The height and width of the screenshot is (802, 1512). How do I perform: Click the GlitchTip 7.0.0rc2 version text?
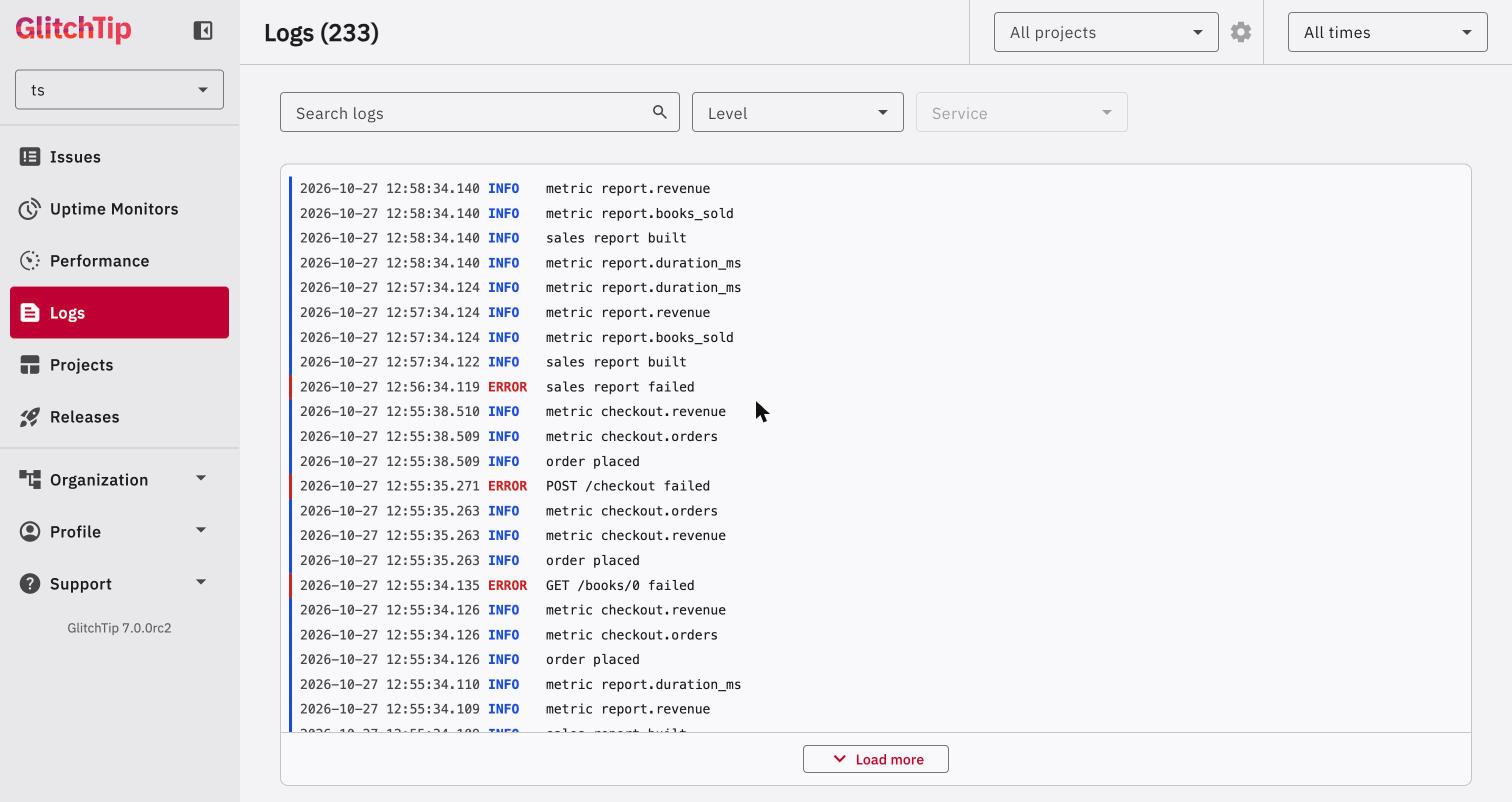119,628
